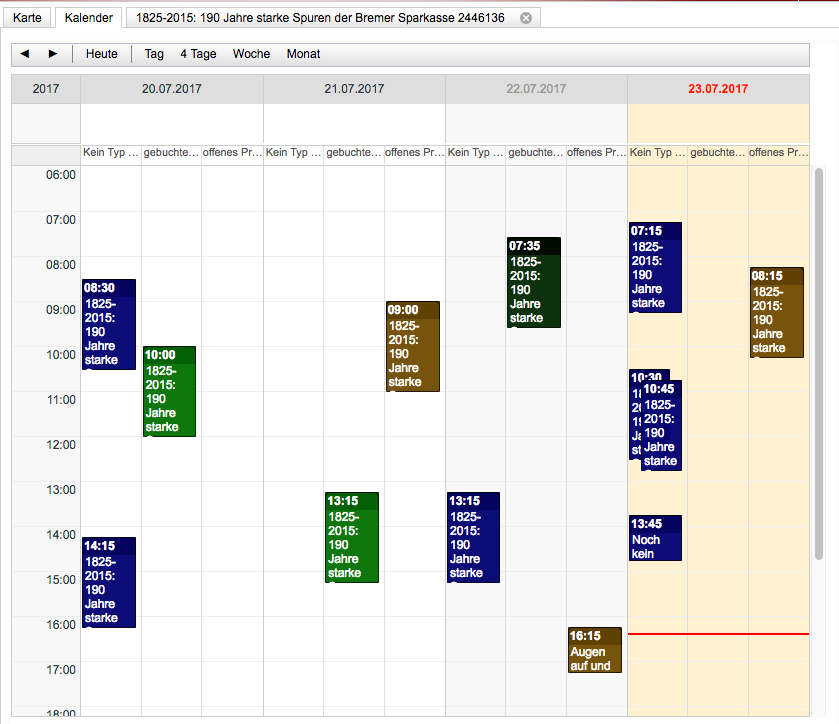Select the 13:45 Noch kein event
839x724 pixels.
coord(655,539)
